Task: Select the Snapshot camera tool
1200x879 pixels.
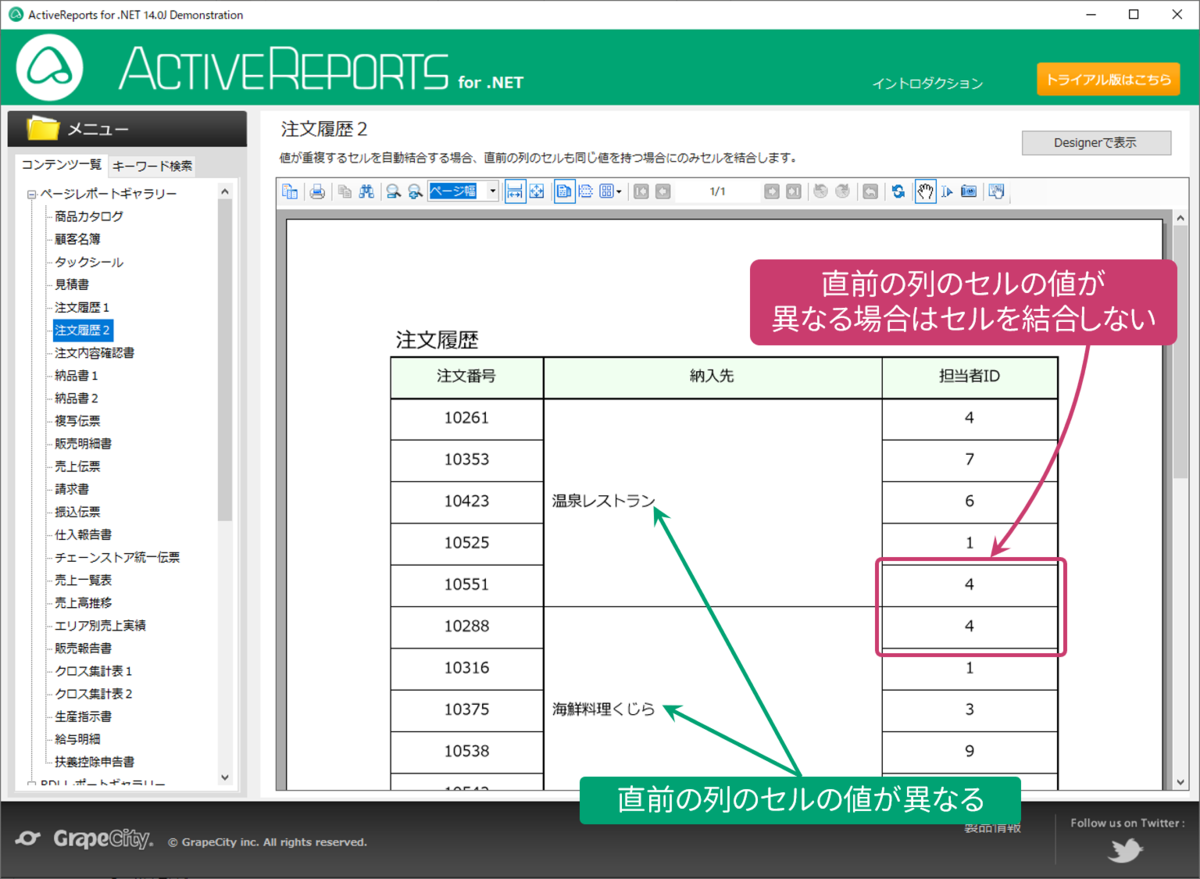Action: coord(969,191)
